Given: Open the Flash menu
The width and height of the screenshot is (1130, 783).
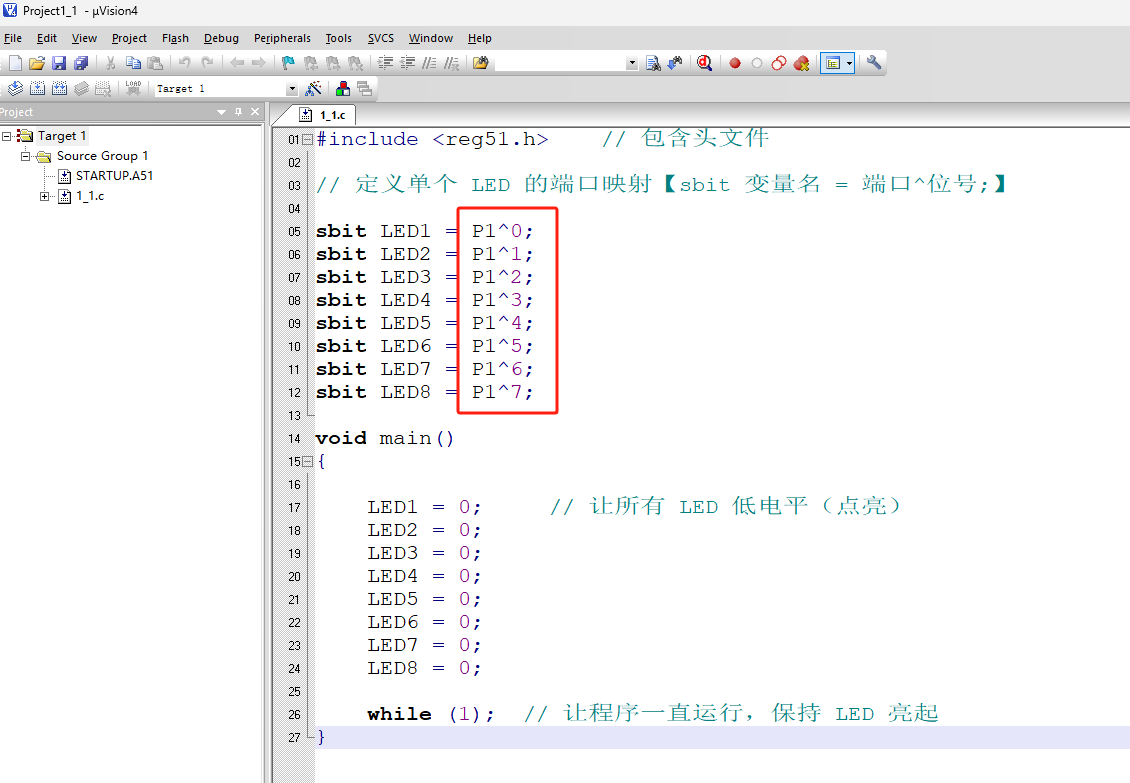Looking at the screenshot, I should coord(175,38).
